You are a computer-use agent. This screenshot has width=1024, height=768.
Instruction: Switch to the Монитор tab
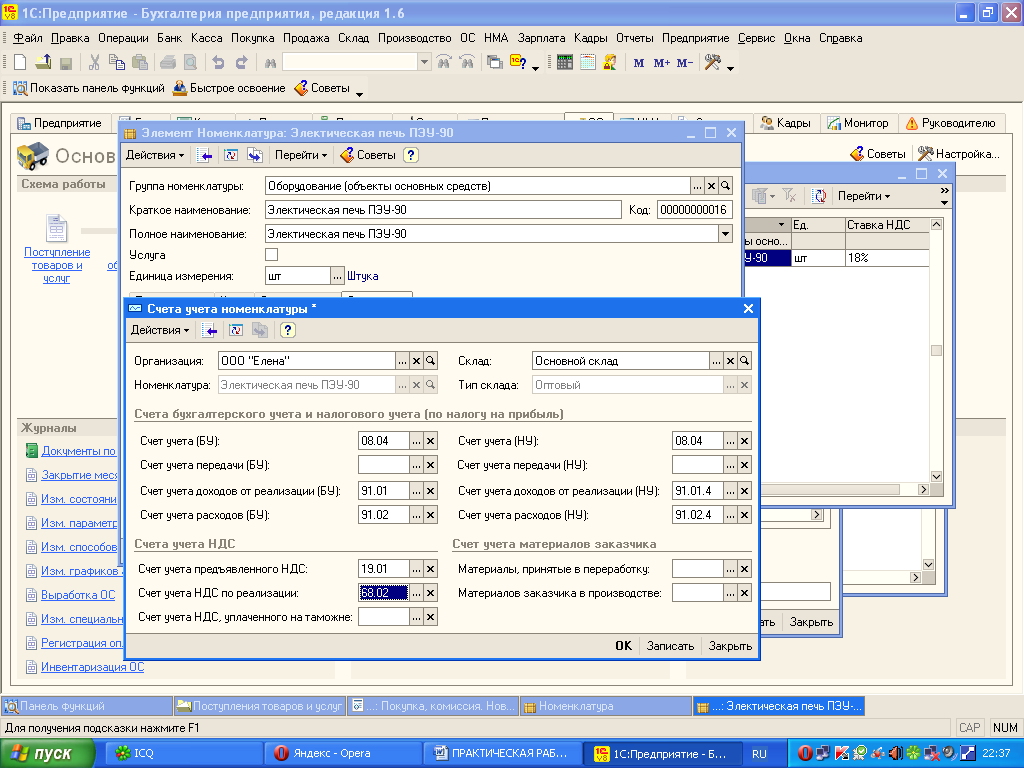[x=858, y=123]
